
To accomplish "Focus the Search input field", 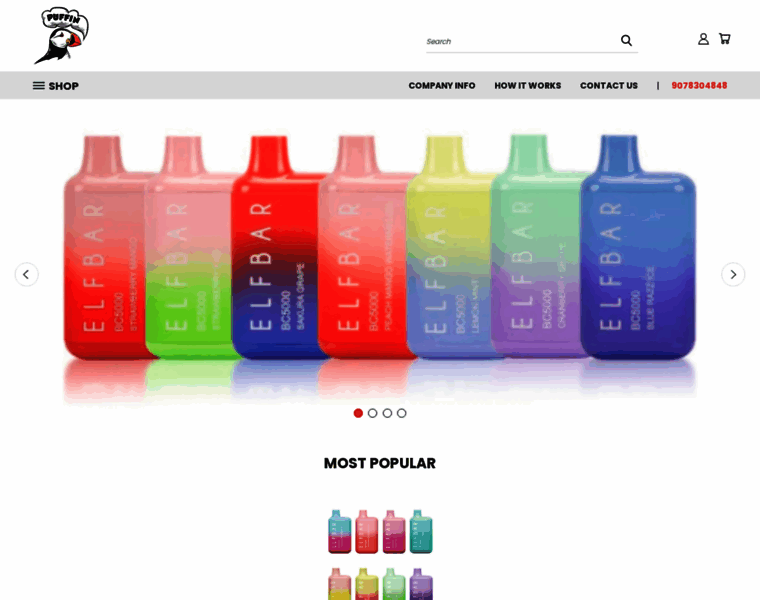I will click(x=521, y=41).
